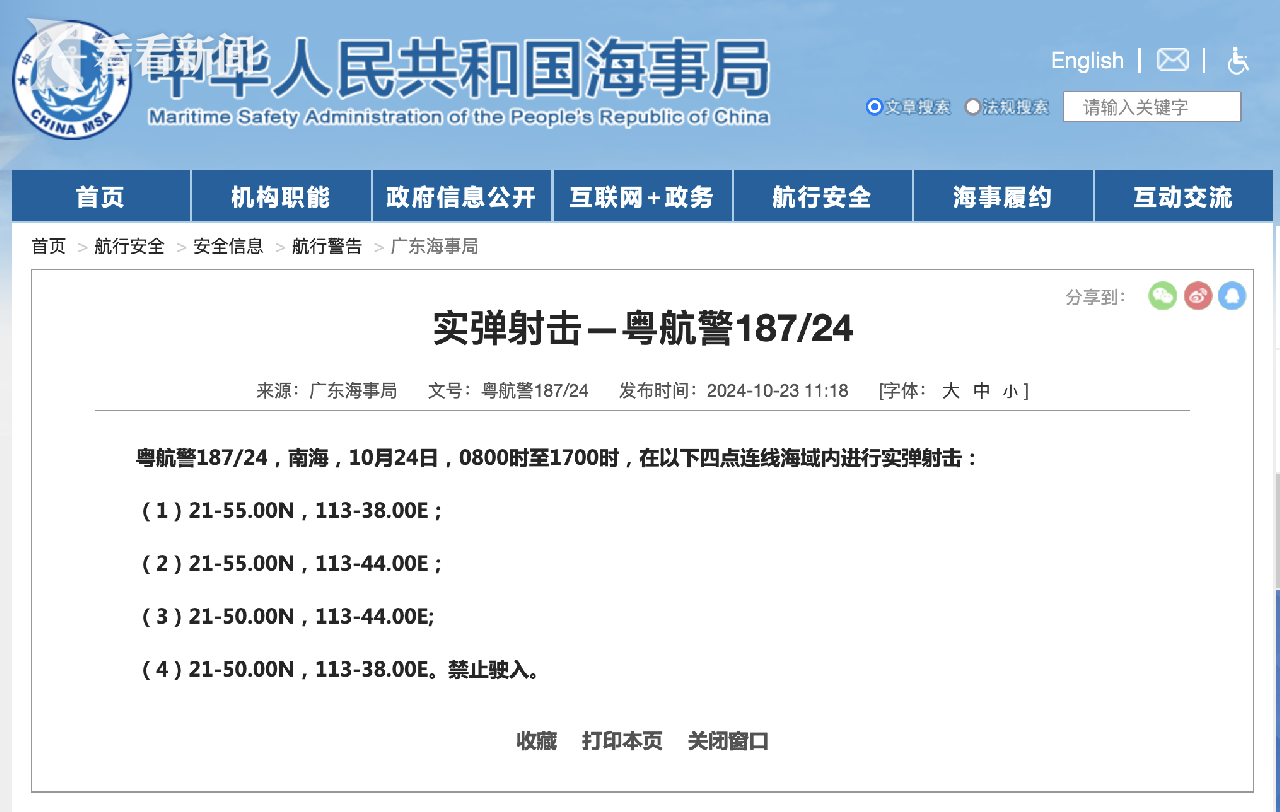This screenshot has height=812, width=1280.
Task: Click the accessibility wheelchair icon
Action: [1238, 61]
